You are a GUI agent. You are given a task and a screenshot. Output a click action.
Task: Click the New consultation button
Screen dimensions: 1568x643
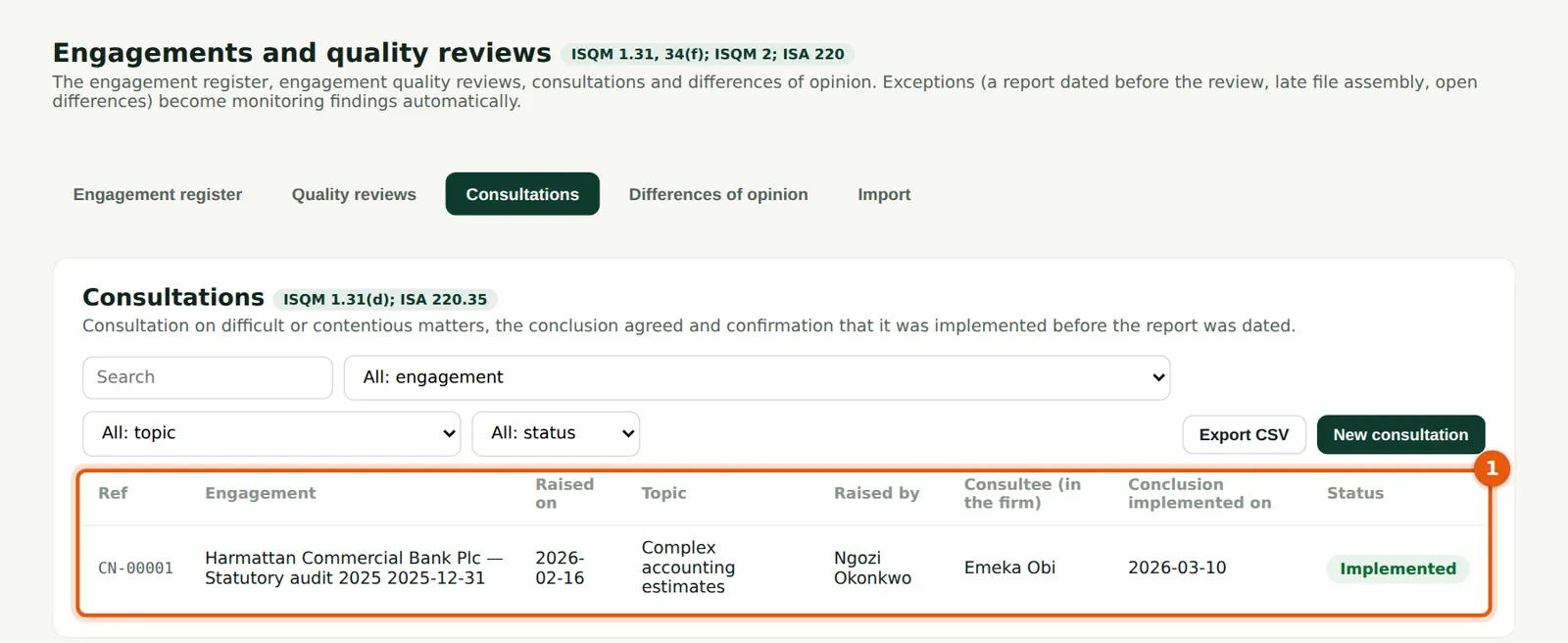click(1400, 434)
